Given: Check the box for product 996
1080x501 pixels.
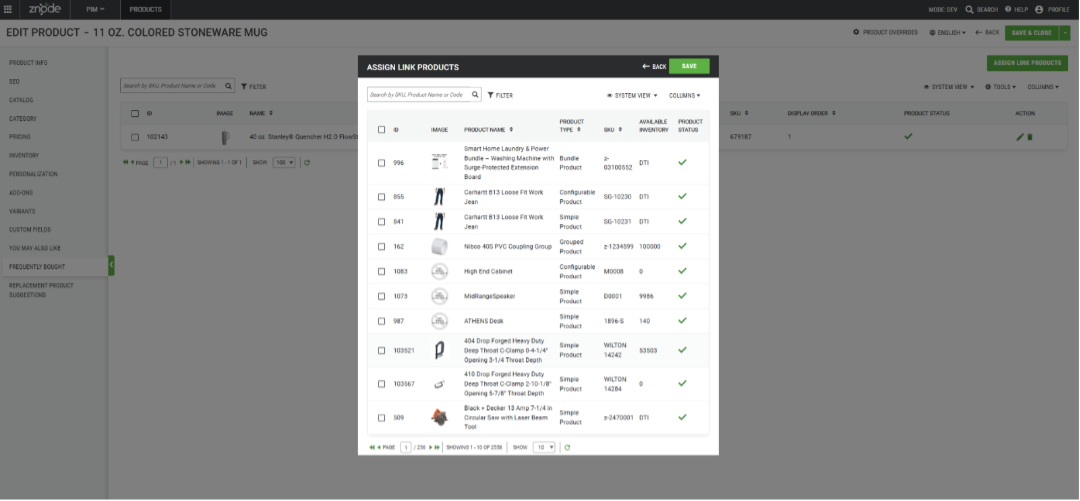Looking at the screenshot, I should point(382,163).
